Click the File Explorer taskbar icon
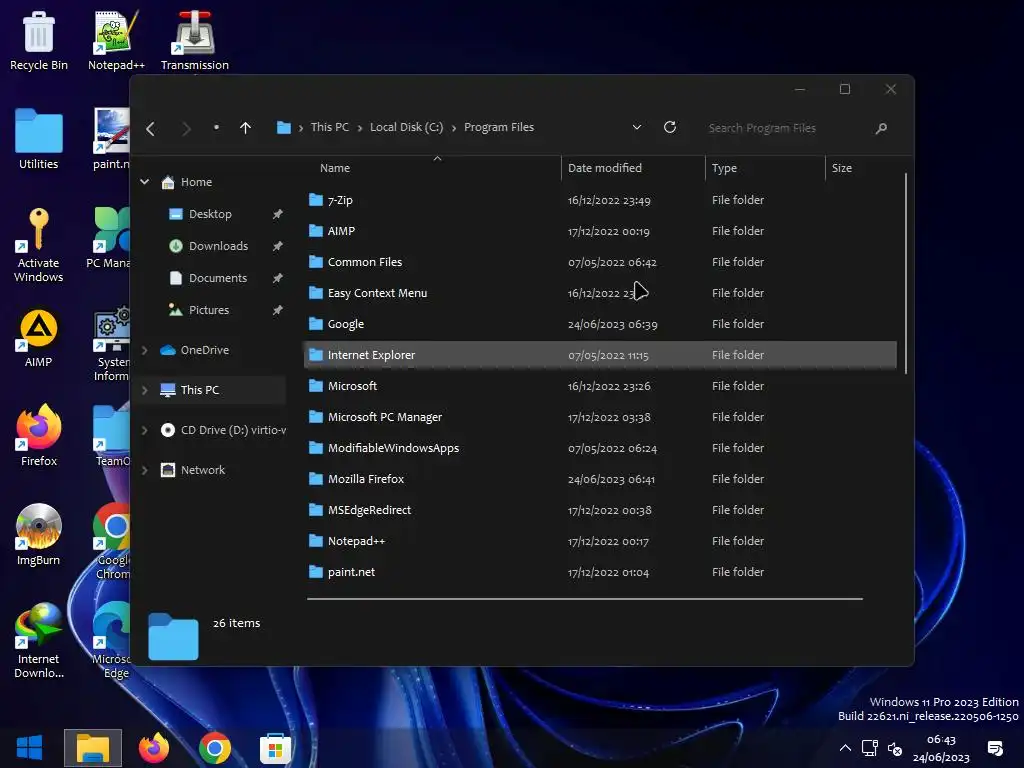 click(93, 747)
